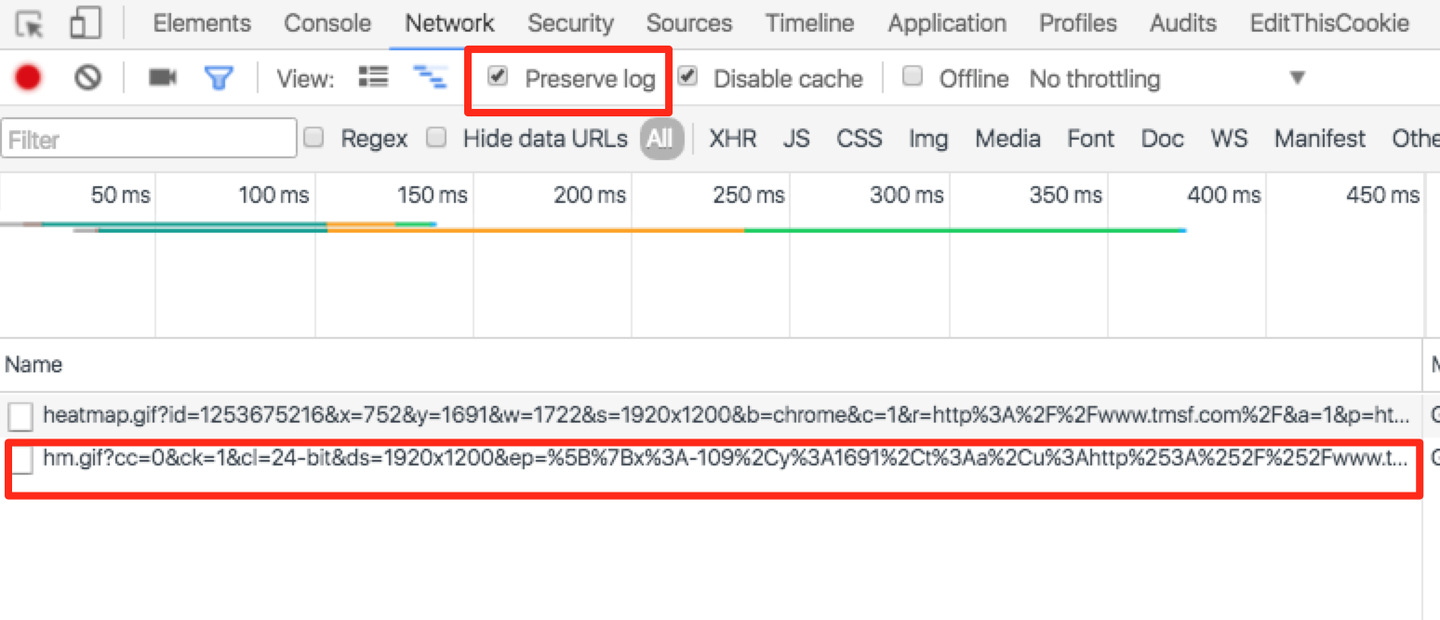
Task: Click the inspect element cursor icon
Action: pyautogui.click(x=31, y=23)
